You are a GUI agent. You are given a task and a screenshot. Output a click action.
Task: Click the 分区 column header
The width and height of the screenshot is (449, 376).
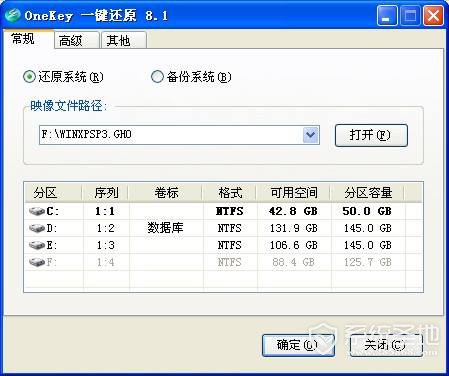[x=53, y=193]
